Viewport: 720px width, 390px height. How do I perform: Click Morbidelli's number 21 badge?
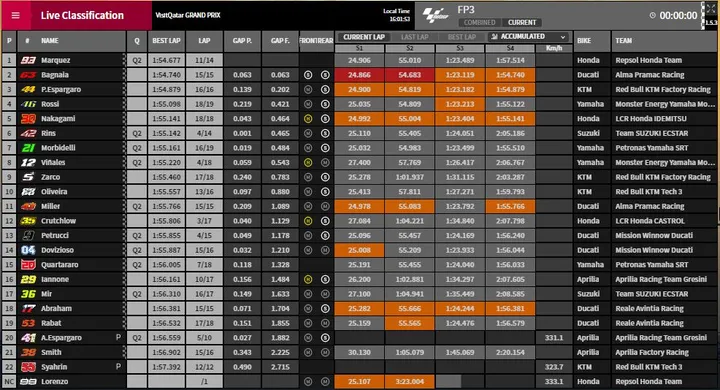pos(28,148)
